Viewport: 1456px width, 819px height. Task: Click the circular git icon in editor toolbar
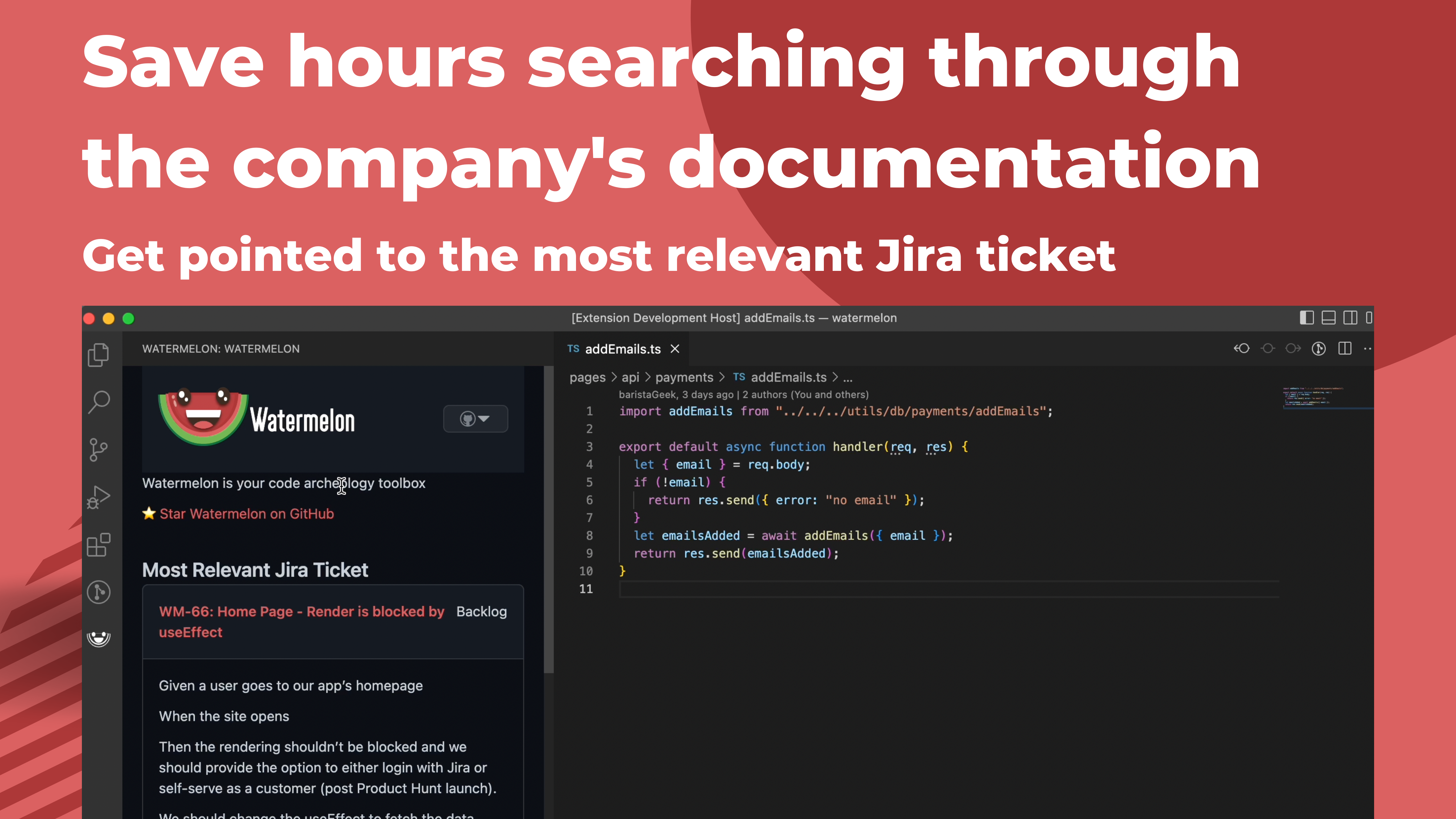coord(1319,349)
